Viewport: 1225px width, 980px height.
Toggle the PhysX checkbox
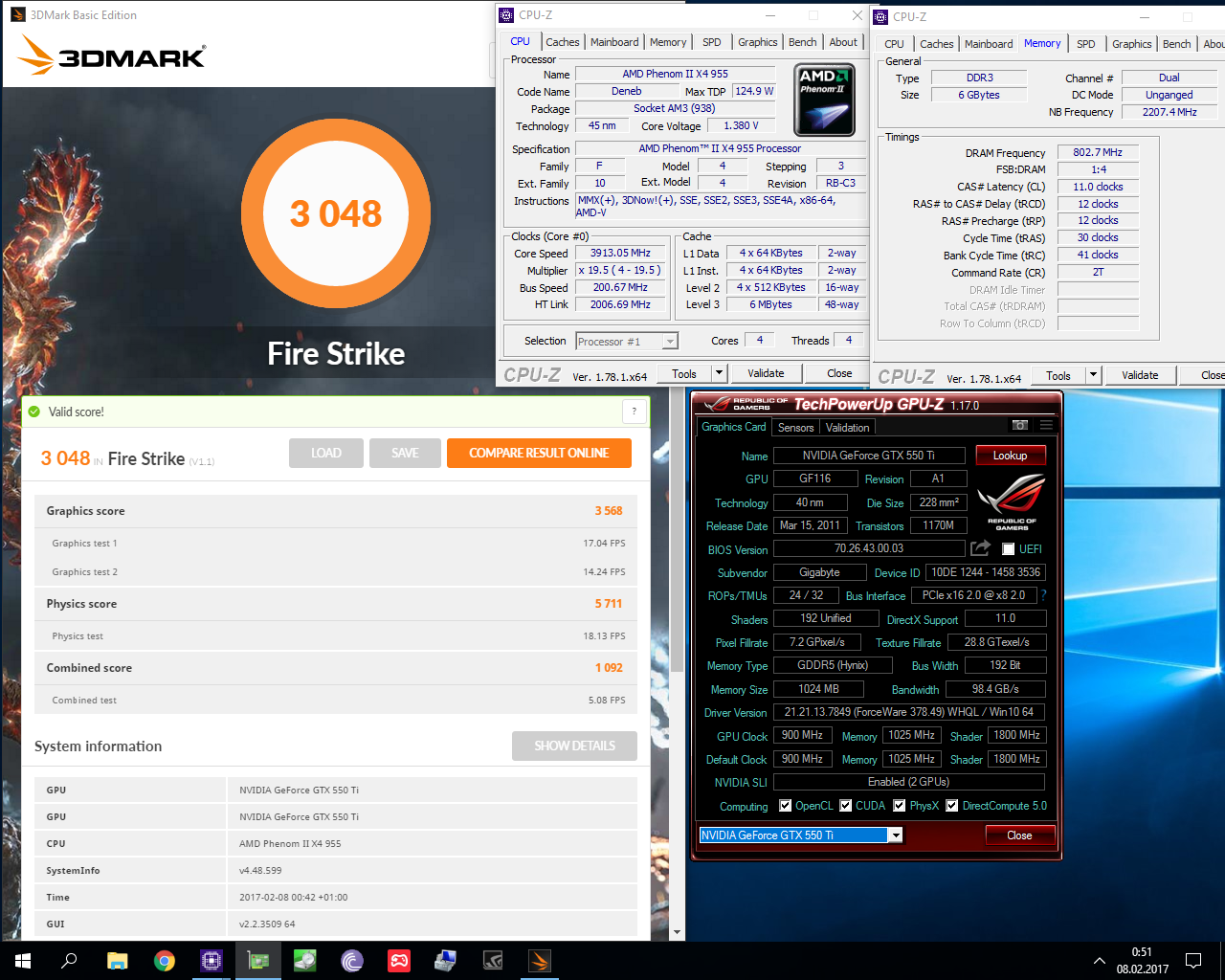click(x=900, y=806)
